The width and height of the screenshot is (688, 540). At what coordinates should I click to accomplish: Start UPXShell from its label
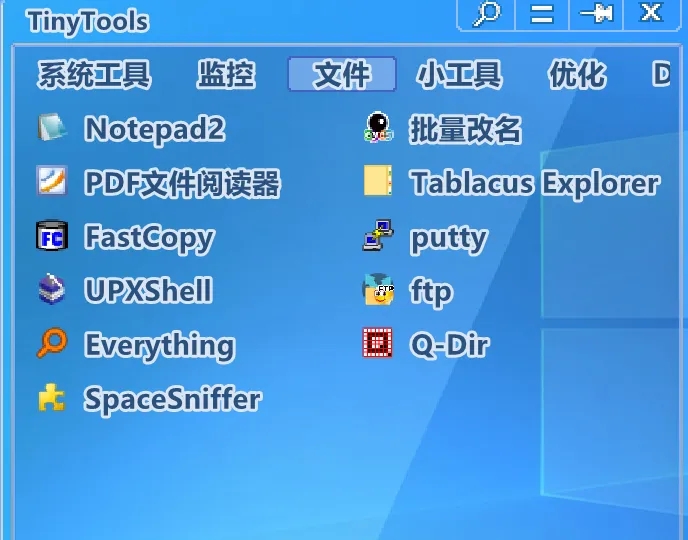[x=148, y=290]
